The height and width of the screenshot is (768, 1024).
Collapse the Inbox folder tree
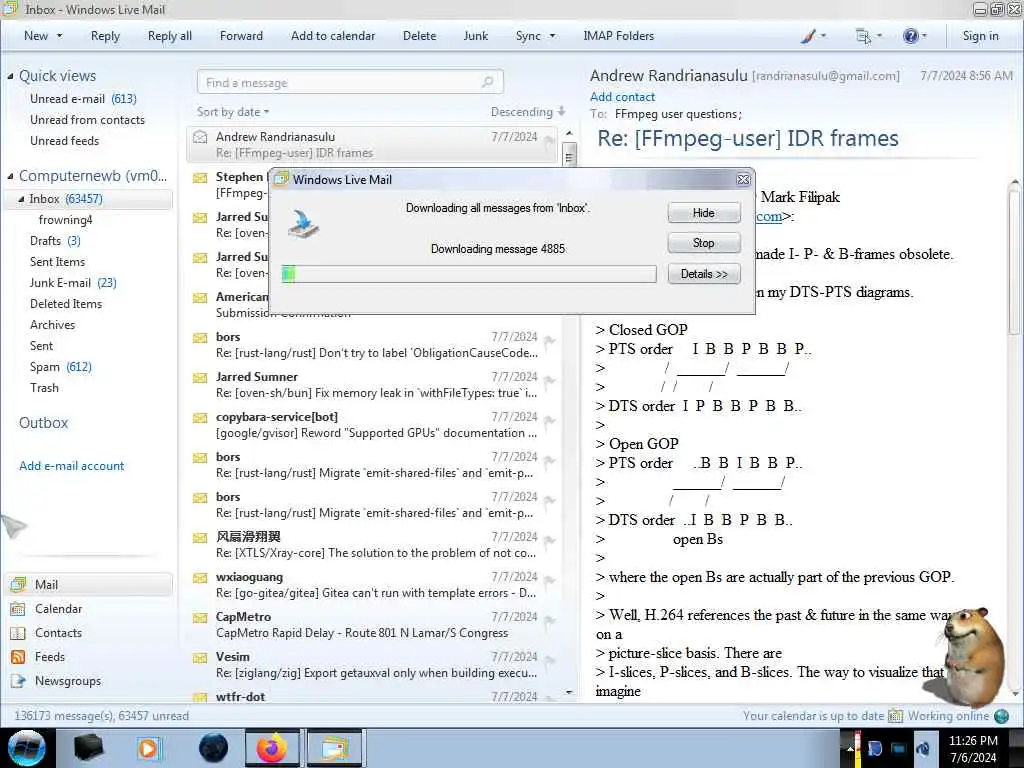(21, 199)
